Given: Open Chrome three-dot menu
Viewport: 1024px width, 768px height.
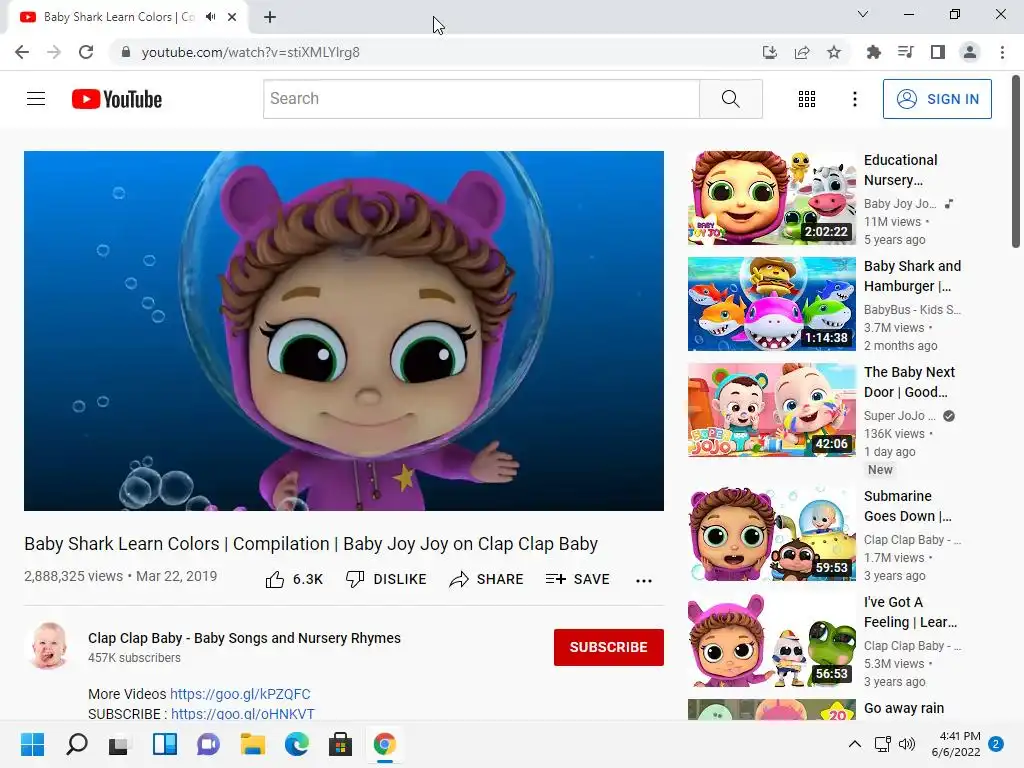Looking at the screenshot, I should (x=1002, y=52).
